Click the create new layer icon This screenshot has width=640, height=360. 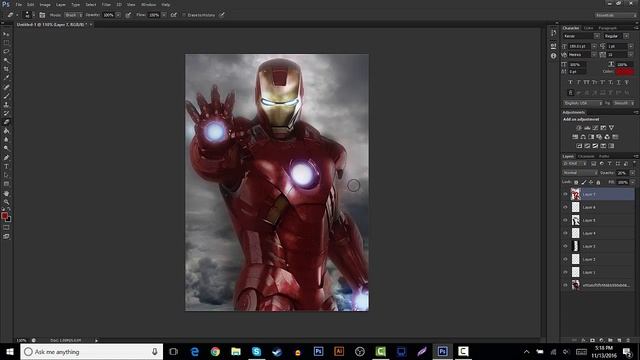click(619, 340)
